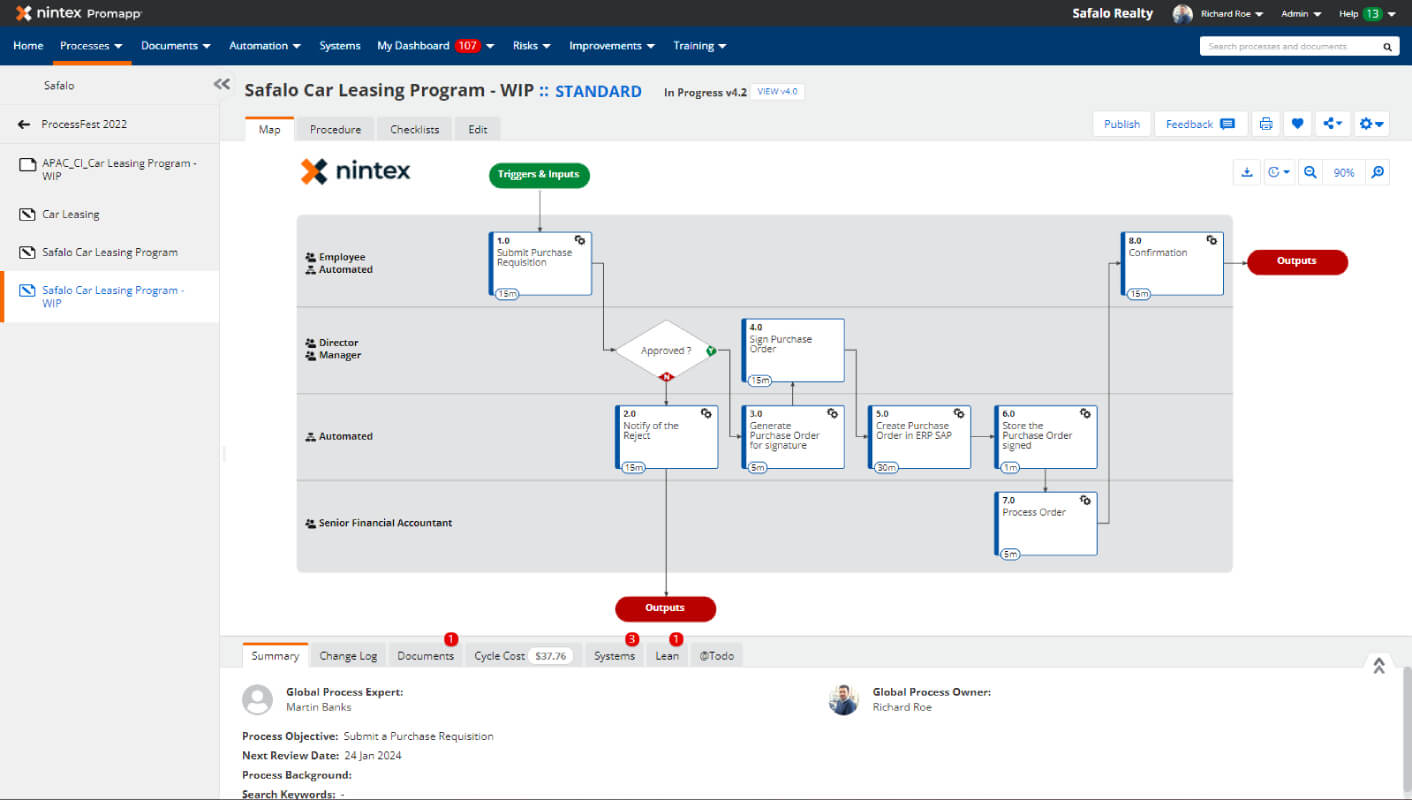
Task: Zoom in on the process map
Action: coord(1377,172)
